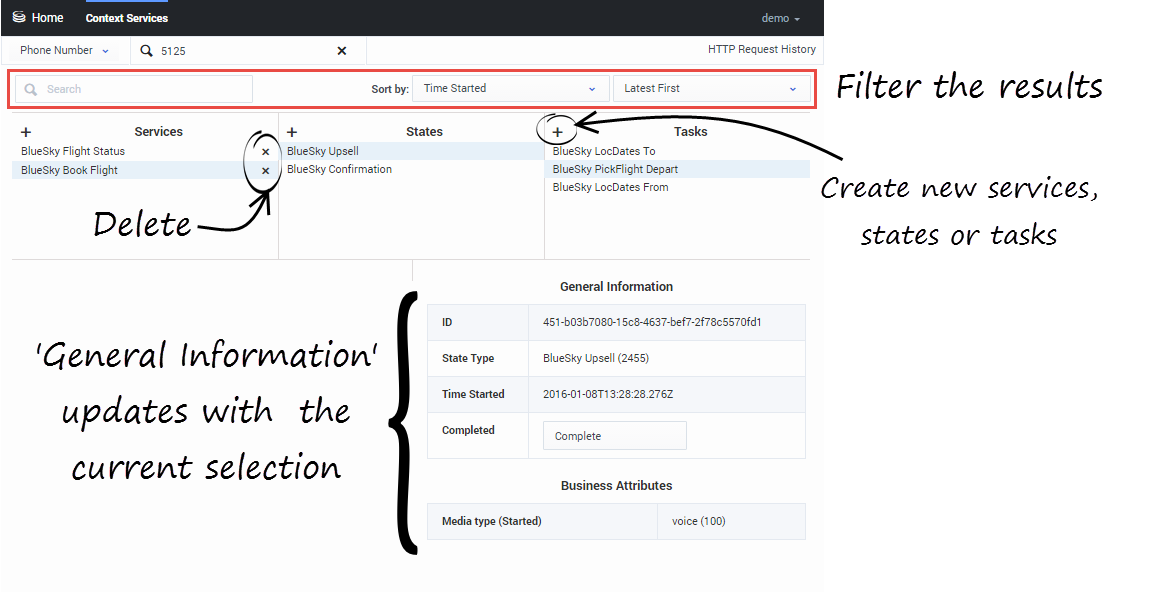
Task: Expand the Time Started sort dropdown
Action: 511,89
